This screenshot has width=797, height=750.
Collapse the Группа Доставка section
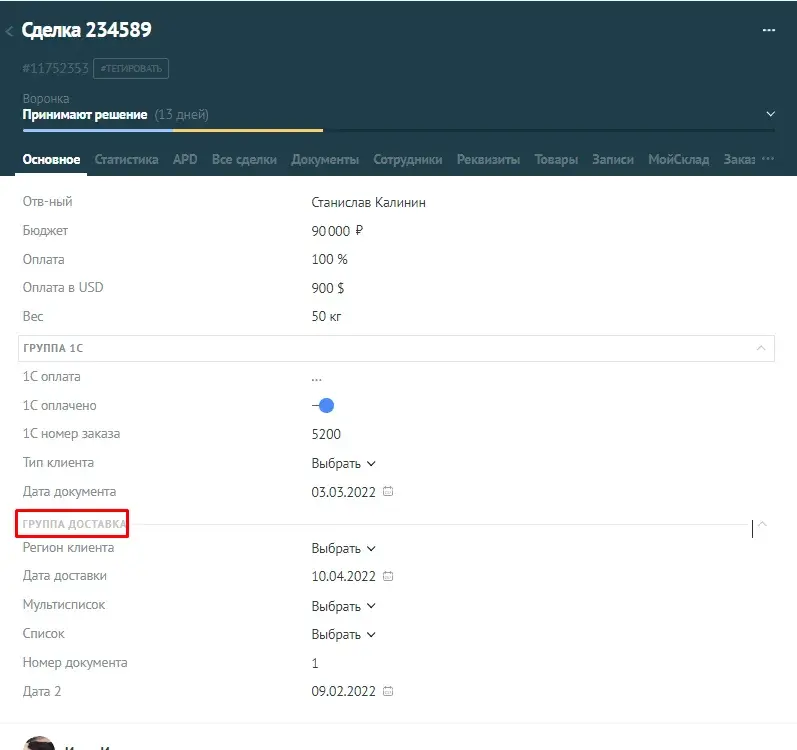(762, 524)
